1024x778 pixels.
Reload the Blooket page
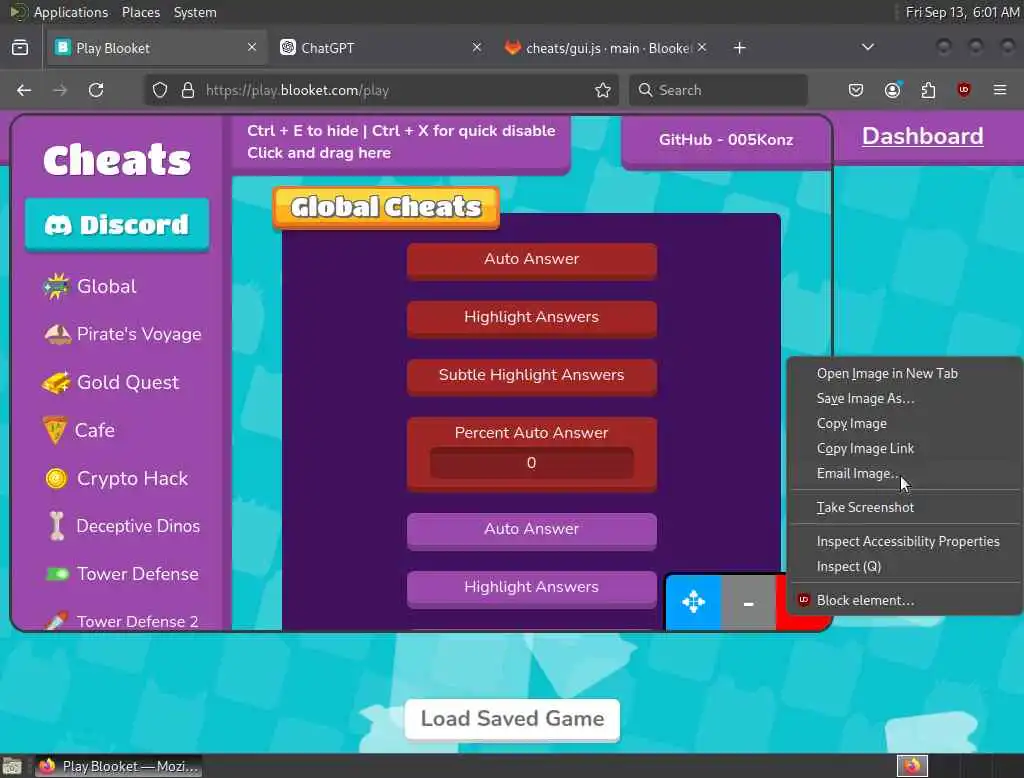pyautogui.click(x=96, y=90)
